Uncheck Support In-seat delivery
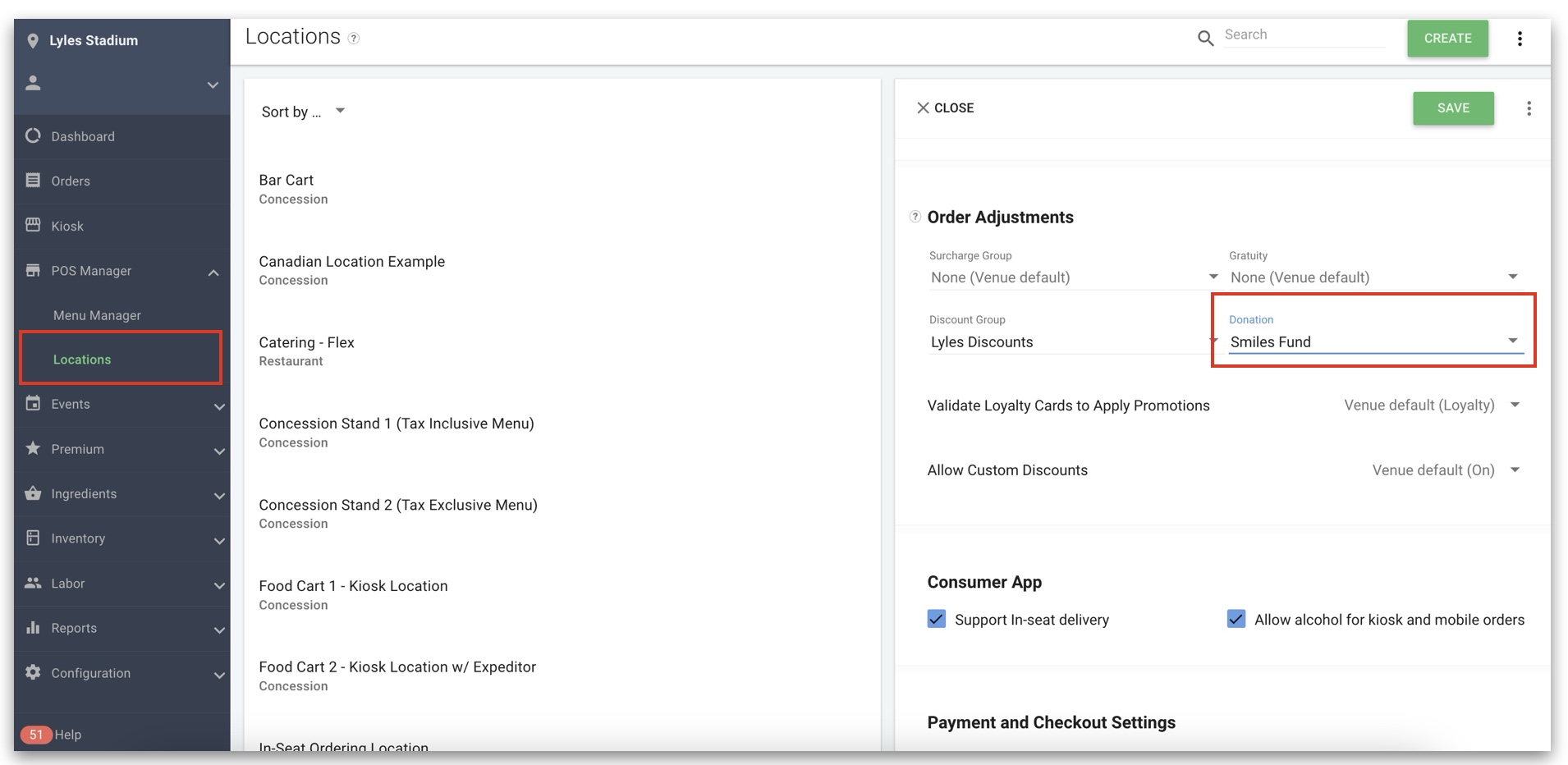Viewport: 1568px width, 765px height. coord(937,619)
